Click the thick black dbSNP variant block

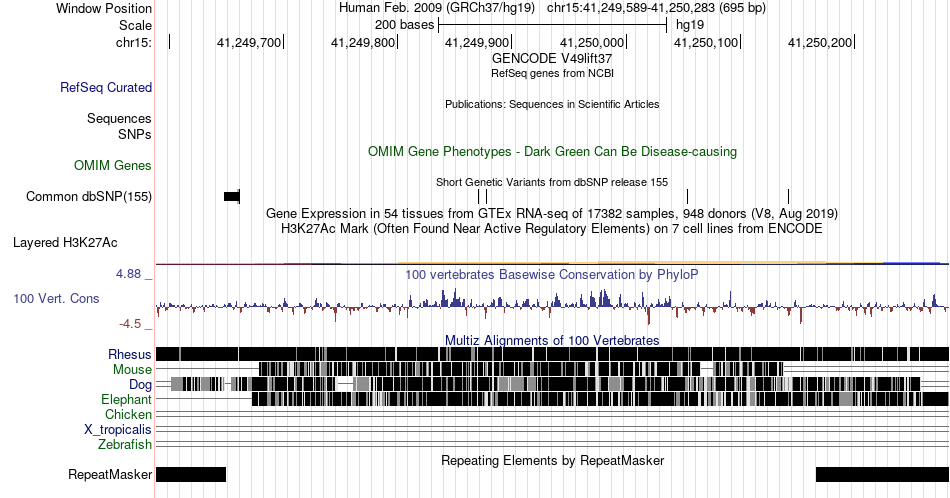(231, 196)
